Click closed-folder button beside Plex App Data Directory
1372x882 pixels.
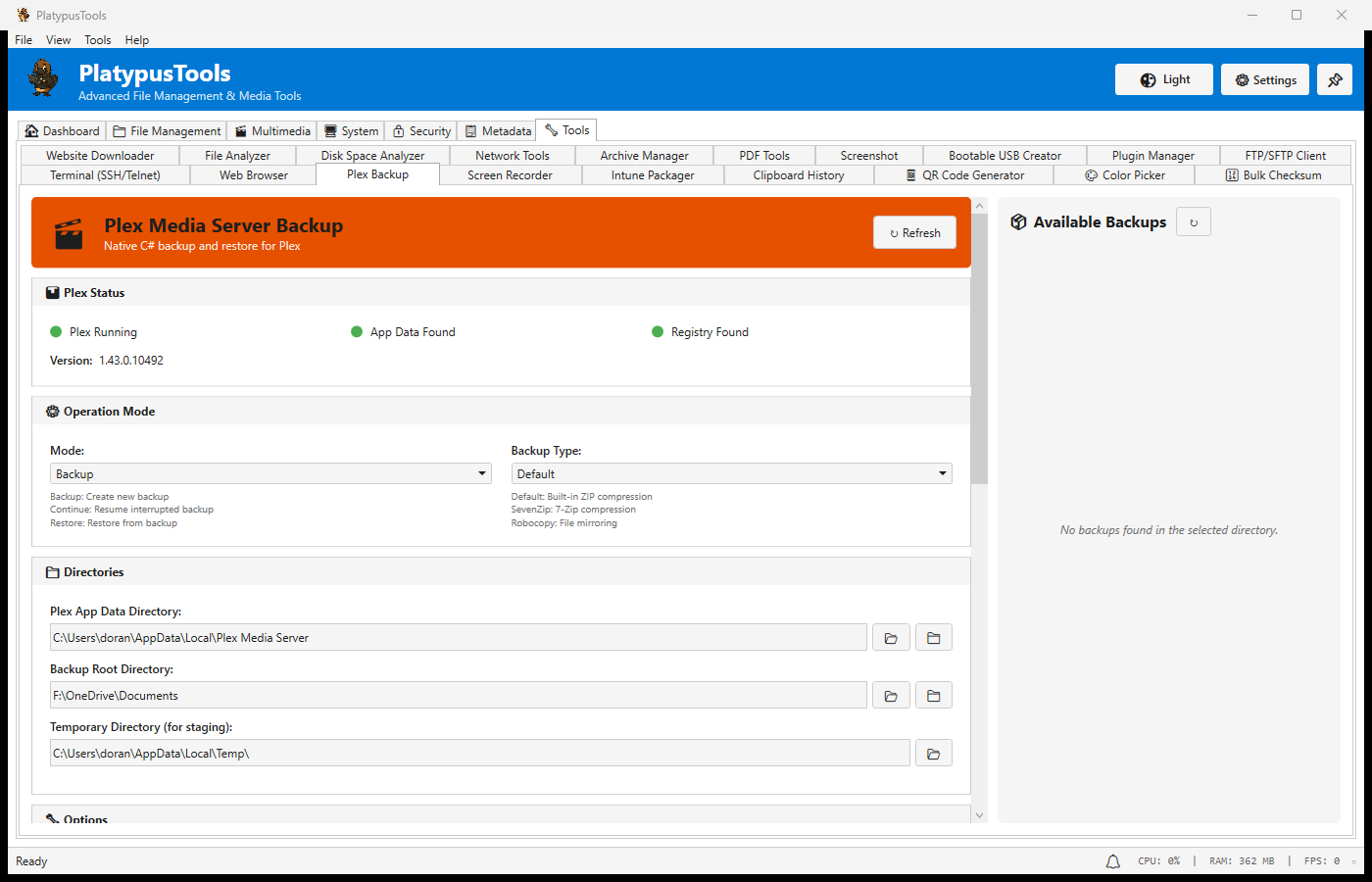[x=934, y=638]
